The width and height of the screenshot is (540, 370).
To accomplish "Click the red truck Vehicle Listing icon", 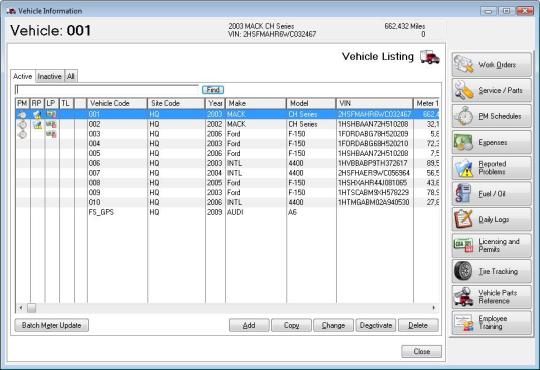I will tap(430, 57).
